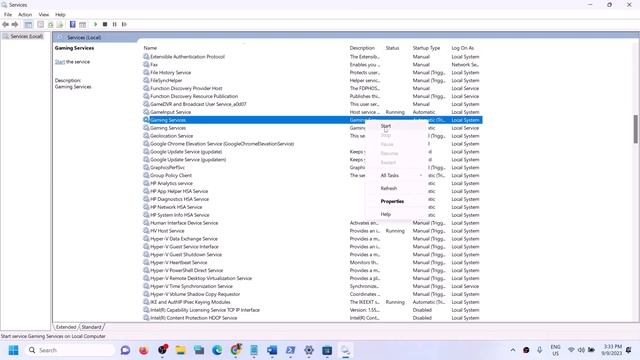Open Settings gear from the taskbar
The width and height of the screenshot is (640, 360).
point(309,350)
